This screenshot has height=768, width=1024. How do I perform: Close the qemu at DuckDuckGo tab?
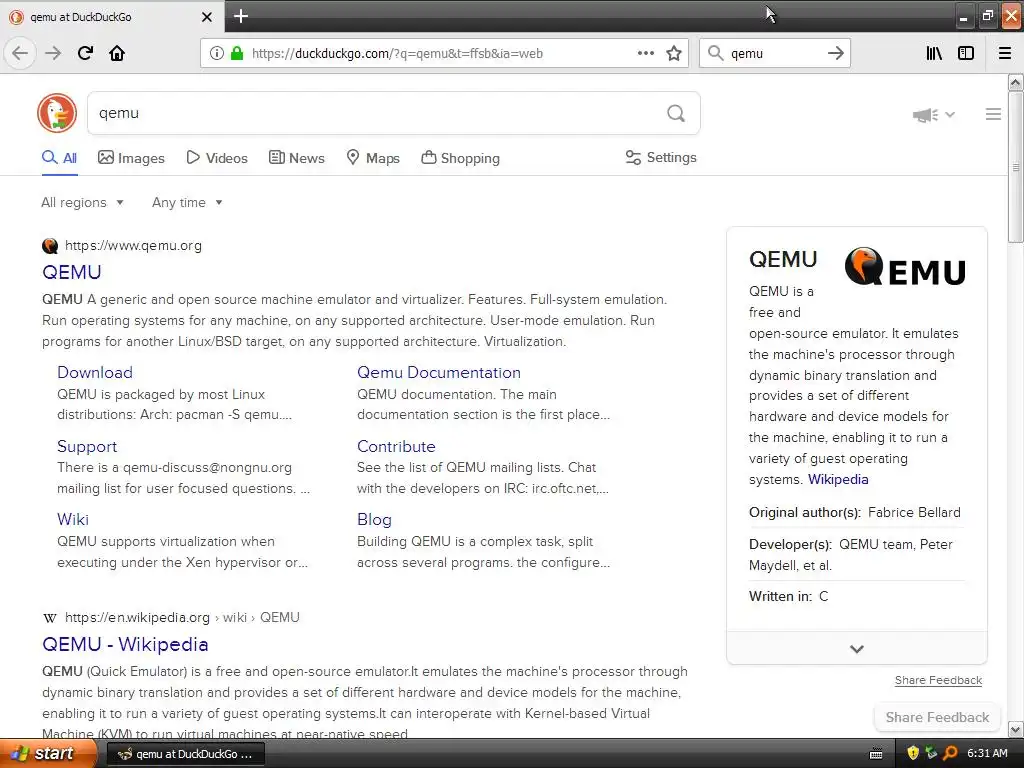pos(207,17)
